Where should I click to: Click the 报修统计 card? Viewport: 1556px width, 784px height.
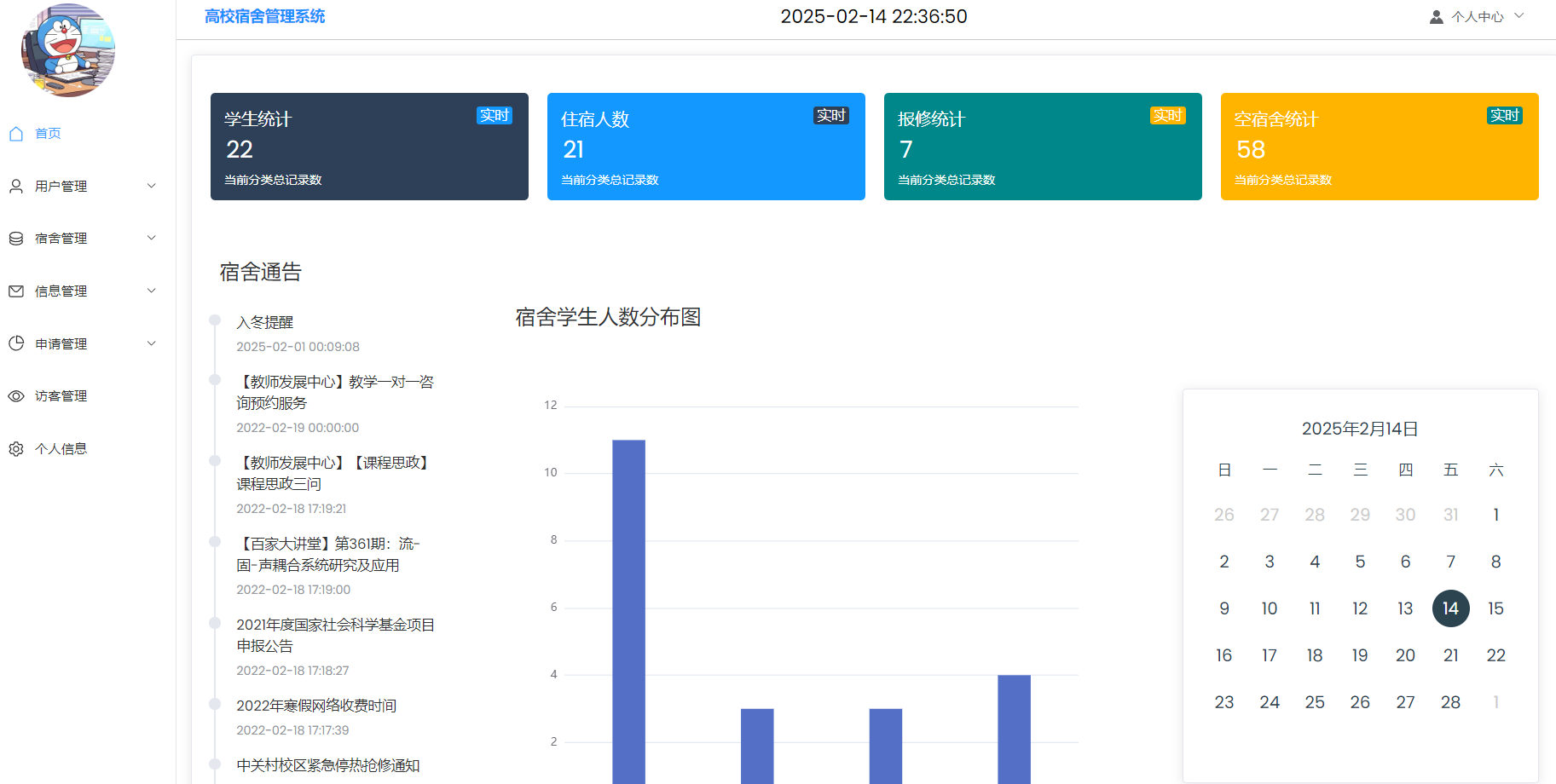pyautogui.click(x=1043, y=147)
